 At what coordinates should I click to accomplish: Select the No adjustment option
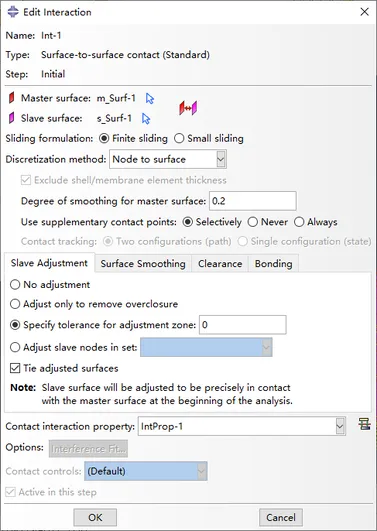50,284
